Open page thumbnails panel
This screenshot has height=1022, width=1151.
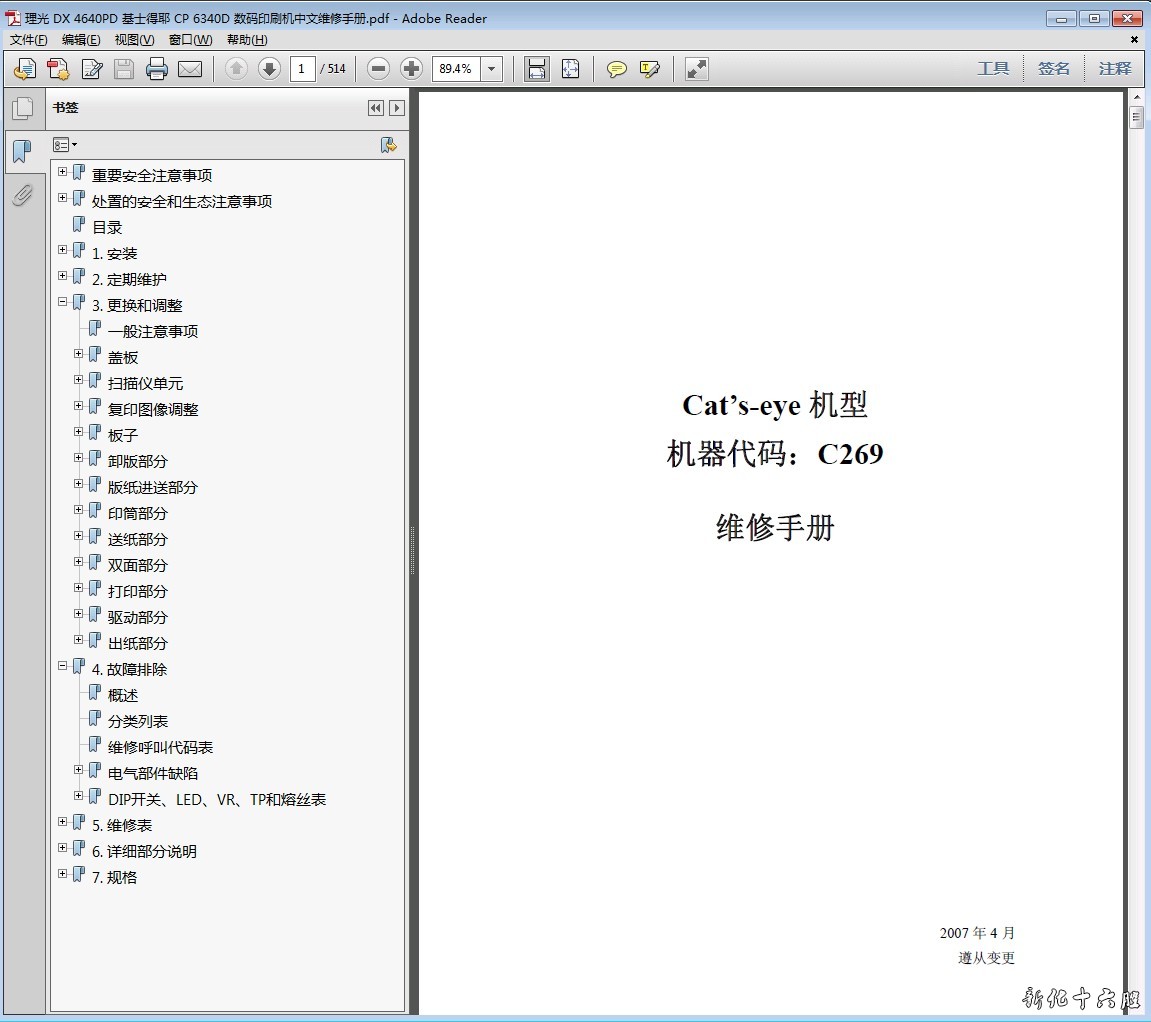(22, 109)
